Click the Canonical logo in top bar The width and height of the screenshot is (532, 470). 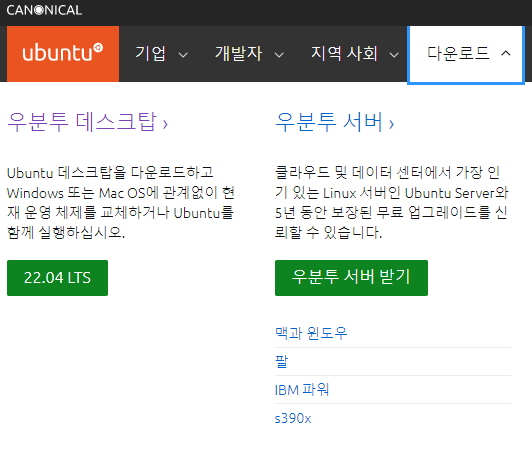point(44,10)
